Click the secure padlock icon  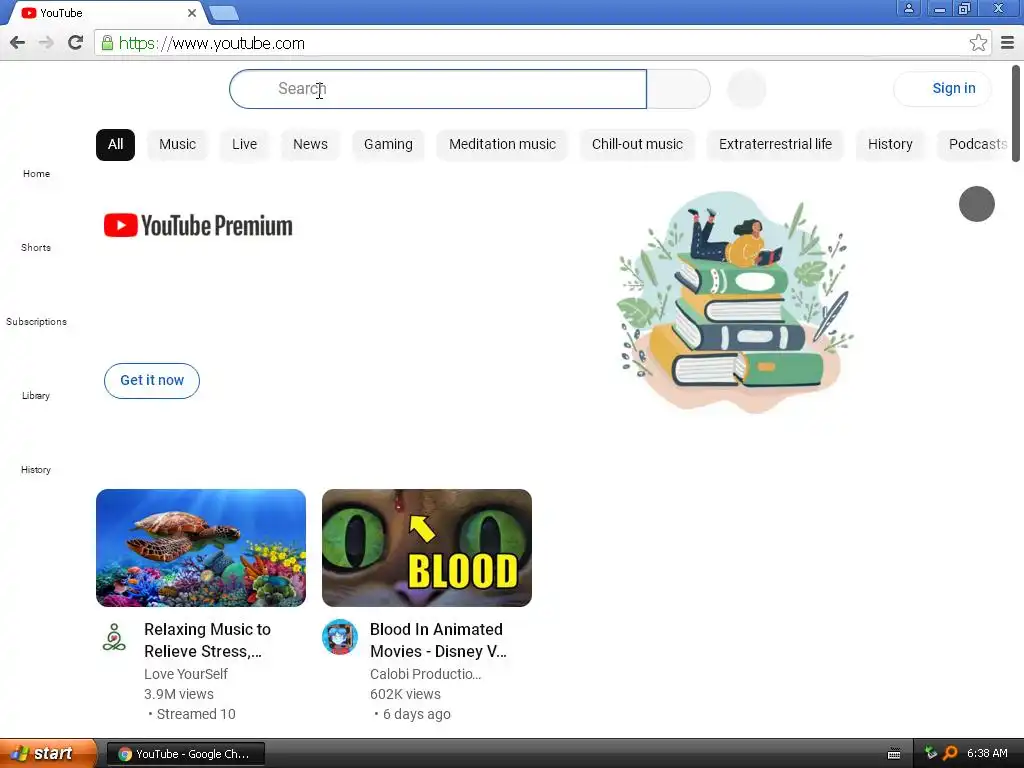pyautogui.click(x=107, y=43)
